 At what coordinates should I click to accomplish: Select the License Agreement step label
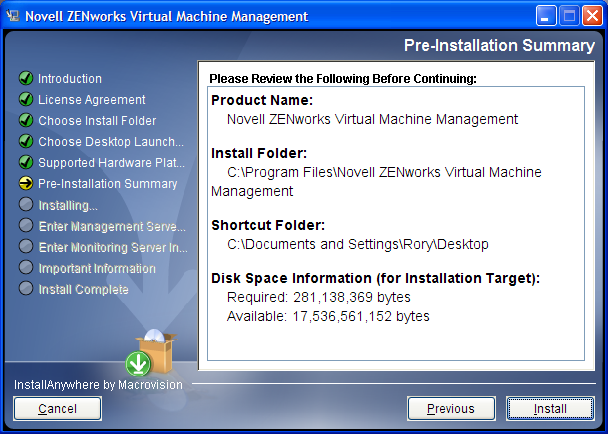point(92,99)
